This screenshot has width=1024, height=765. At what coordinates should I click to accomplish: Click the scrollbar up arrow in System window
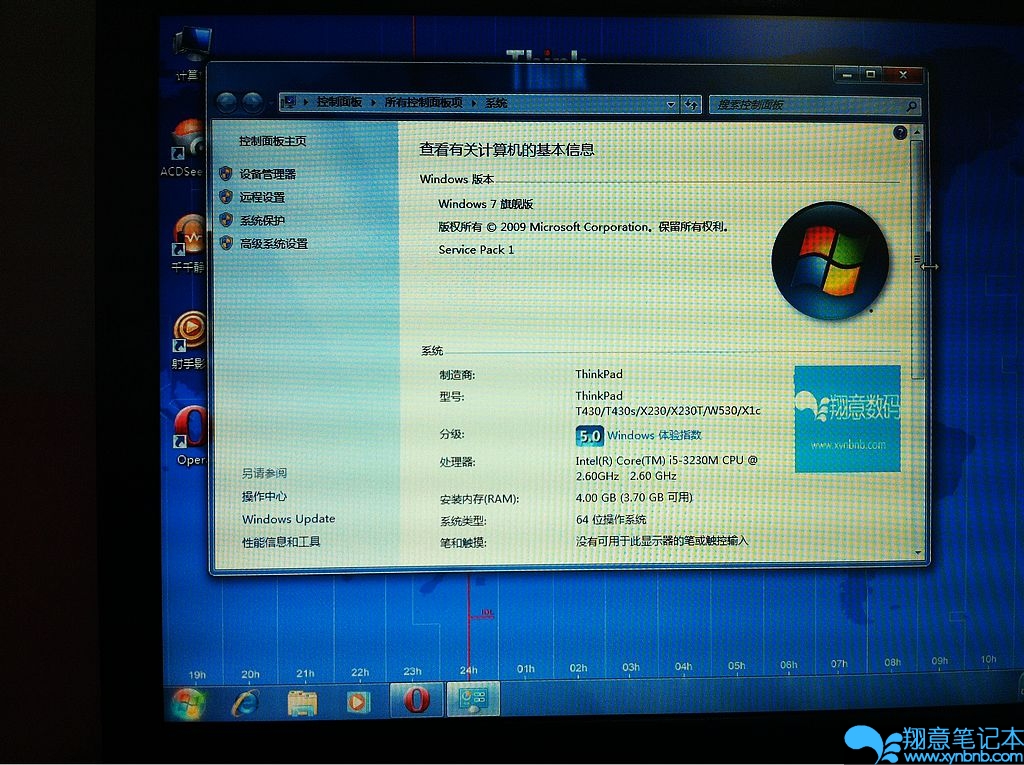pyautogui.click(x=917, y=132)
